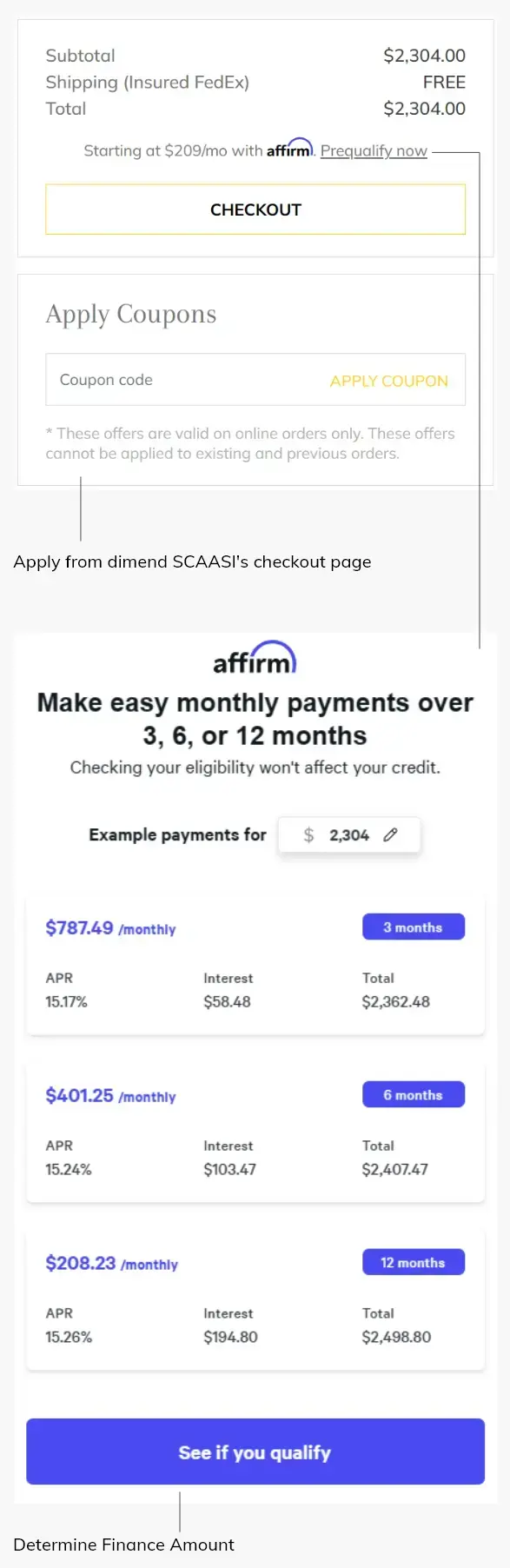Select the 3 months payment plan badge

413,927
